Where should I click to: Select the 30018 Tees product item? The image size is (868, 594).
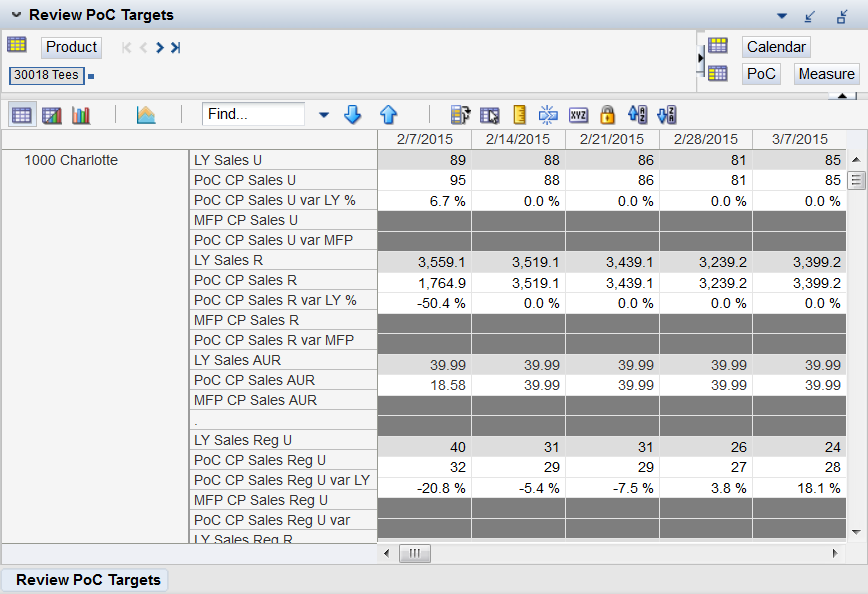[46, 75]
